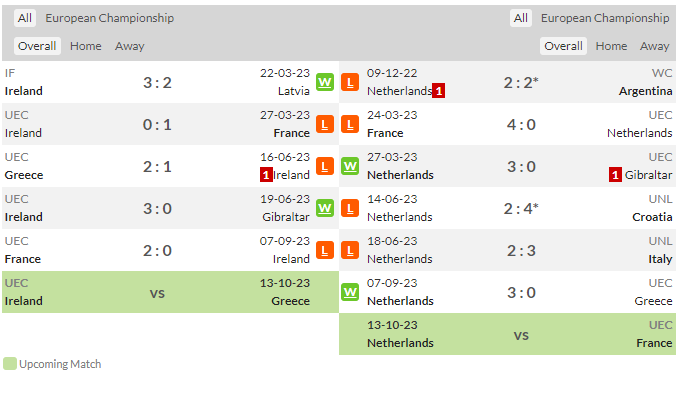
Task: Click the L badge for Ireland vs France 0:1
Action: click(x=325, y=124)
